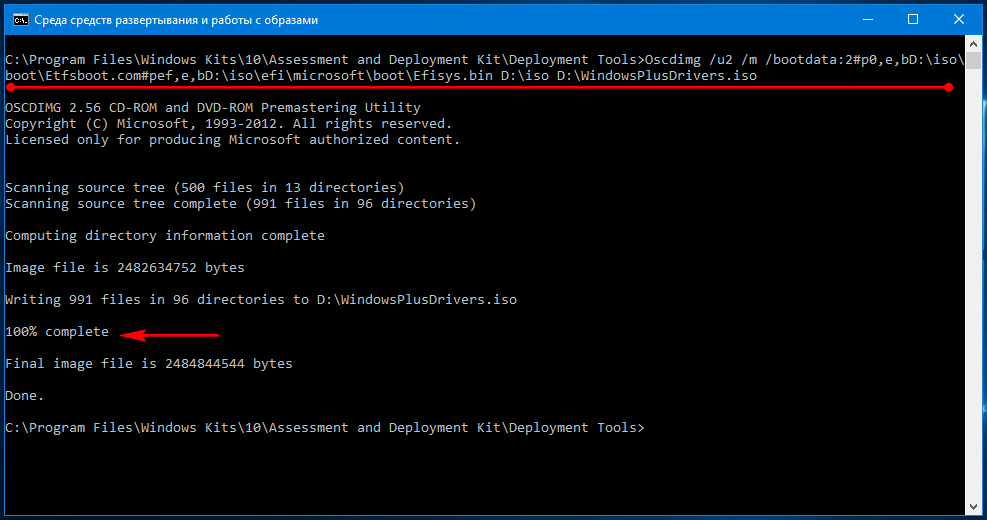987x520 pixels.
Task: Click the command prompt icon in title bar
Action: tap(20, 20)
